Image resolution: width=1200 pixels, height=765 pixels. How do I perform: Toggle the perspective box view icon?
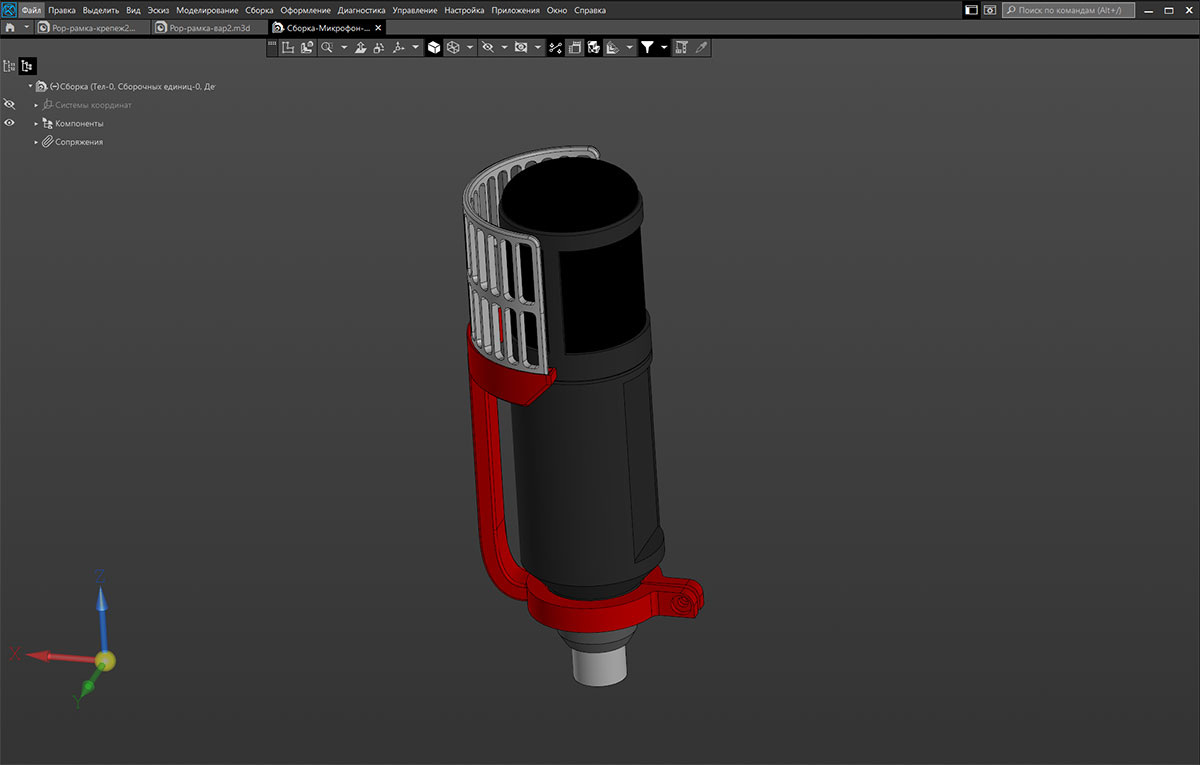[575, 47]
